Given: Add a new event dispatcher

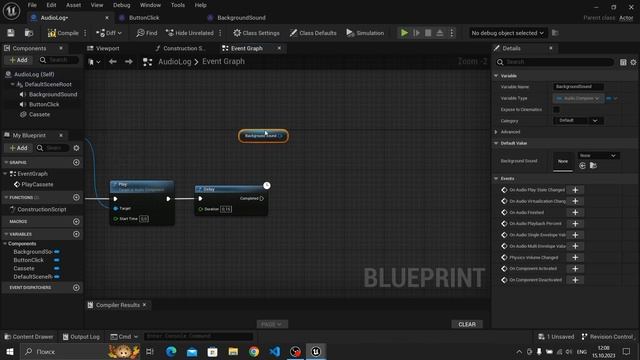Looking at the screenshot, I should tap(76, 288).
